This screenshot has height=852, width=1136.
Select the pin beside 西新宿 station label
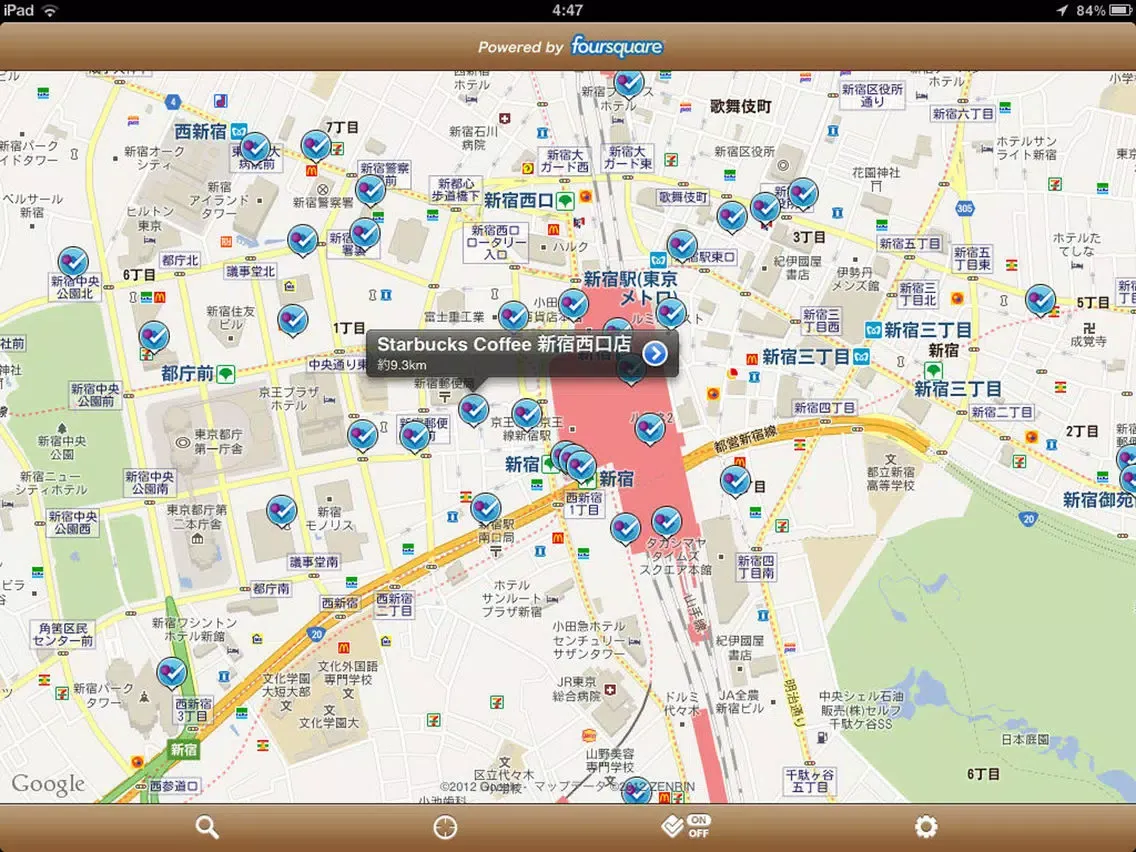[254, 150]
